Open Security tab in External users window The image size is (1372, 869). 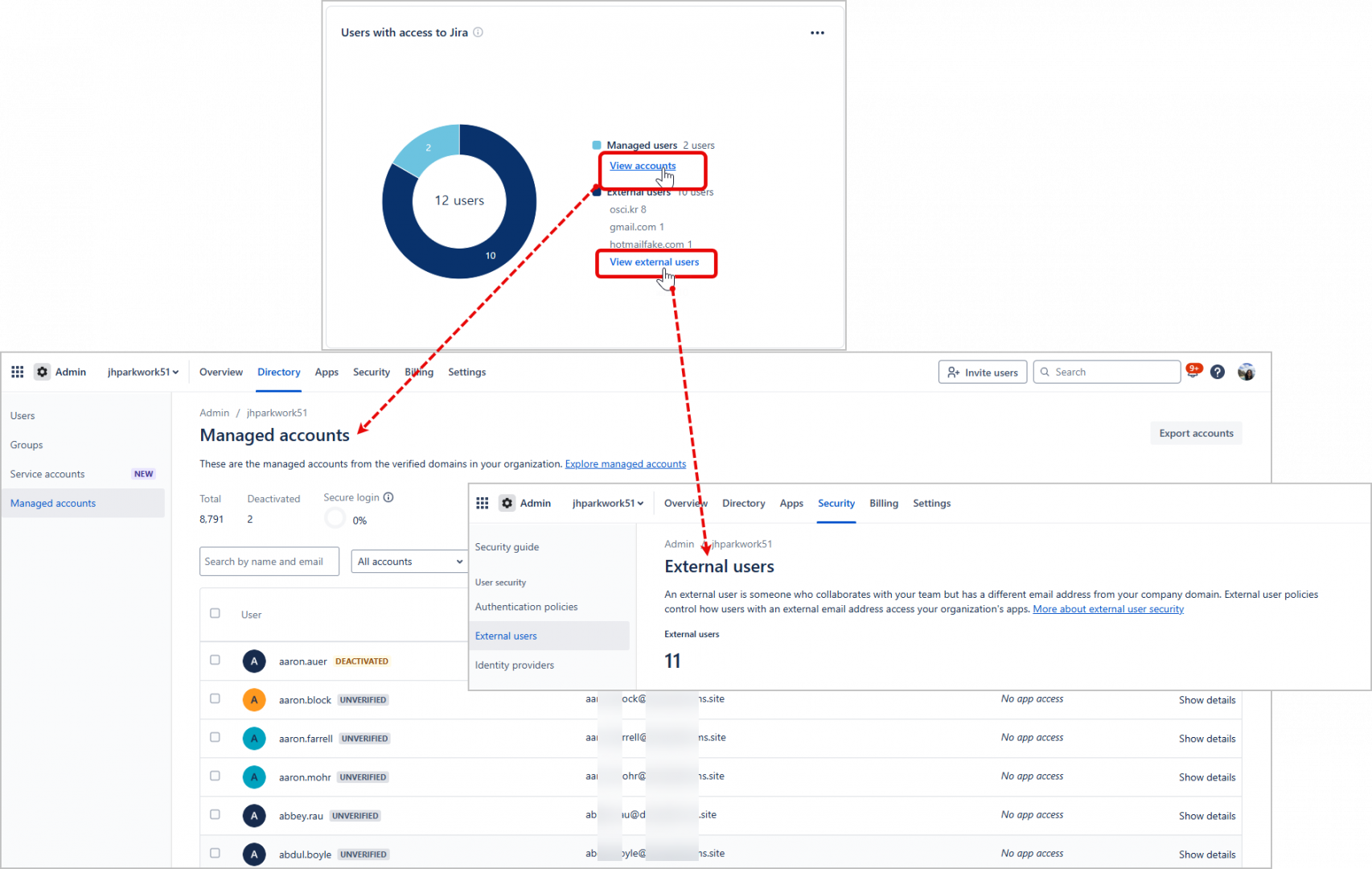pos(836,503)
